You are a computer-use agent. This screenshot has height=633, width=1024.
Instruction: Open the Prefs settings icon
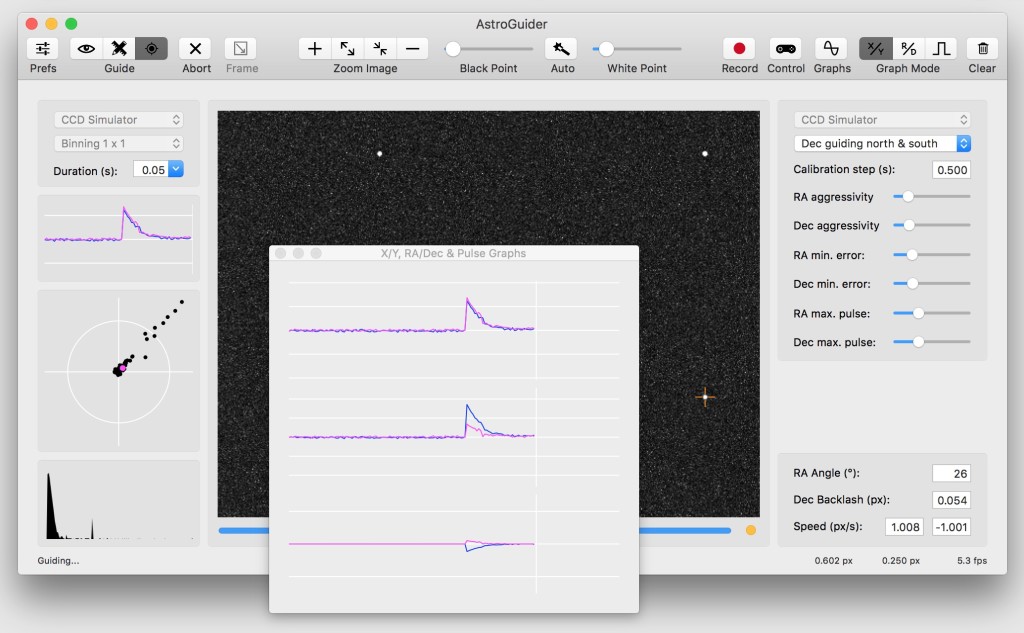point(42,48)
